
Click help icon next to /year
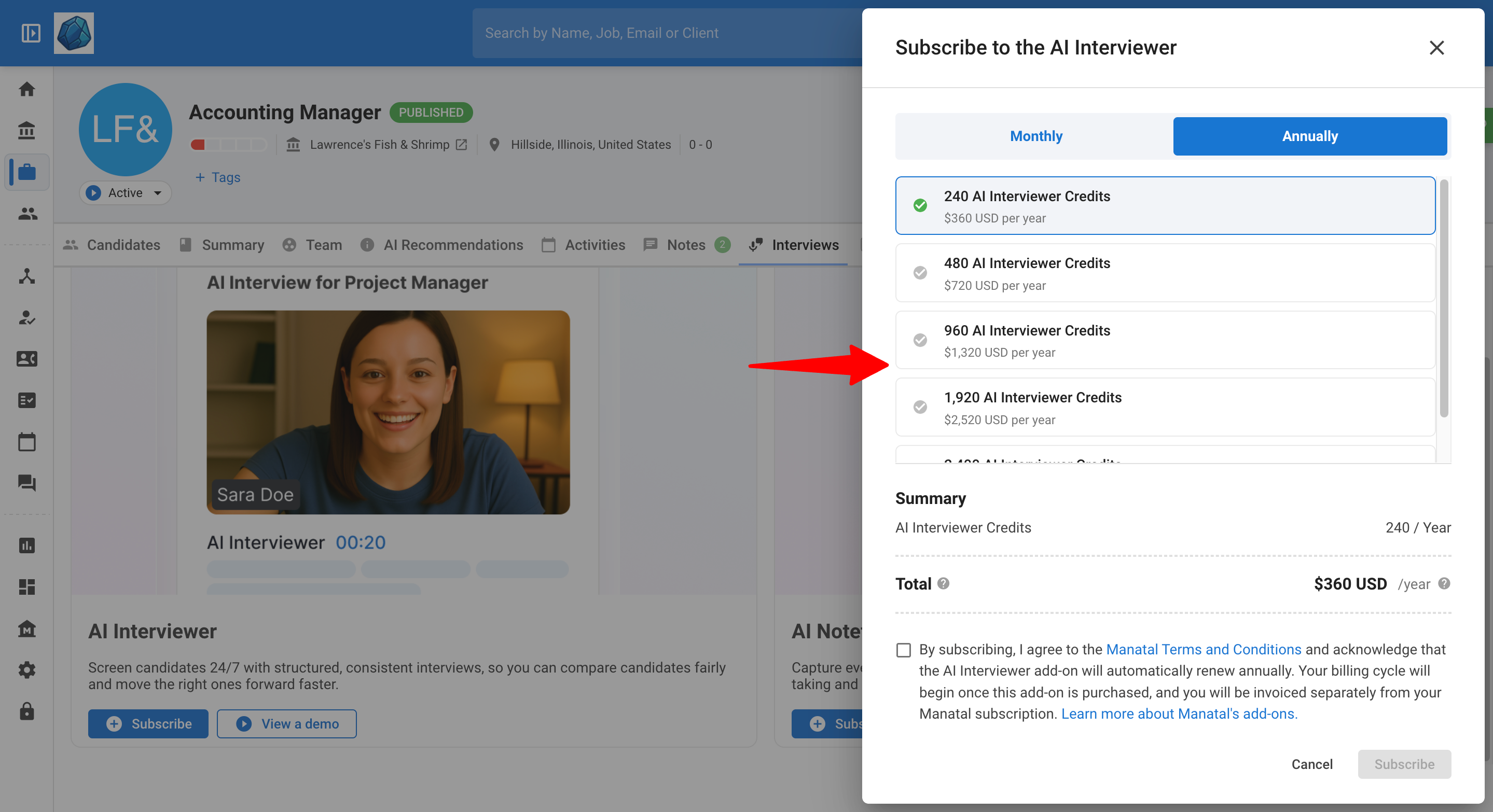coord(1444,583)
